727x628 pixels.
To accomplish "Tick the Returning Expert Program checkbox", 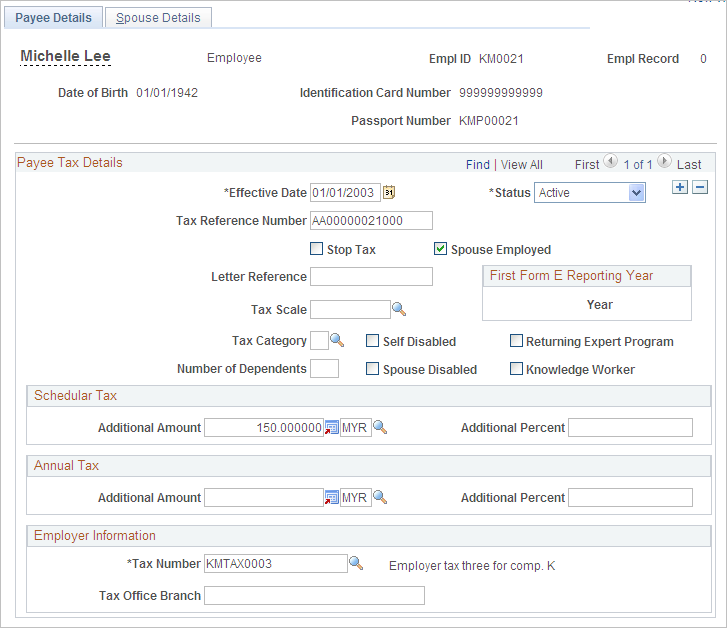I will [516, 341].
